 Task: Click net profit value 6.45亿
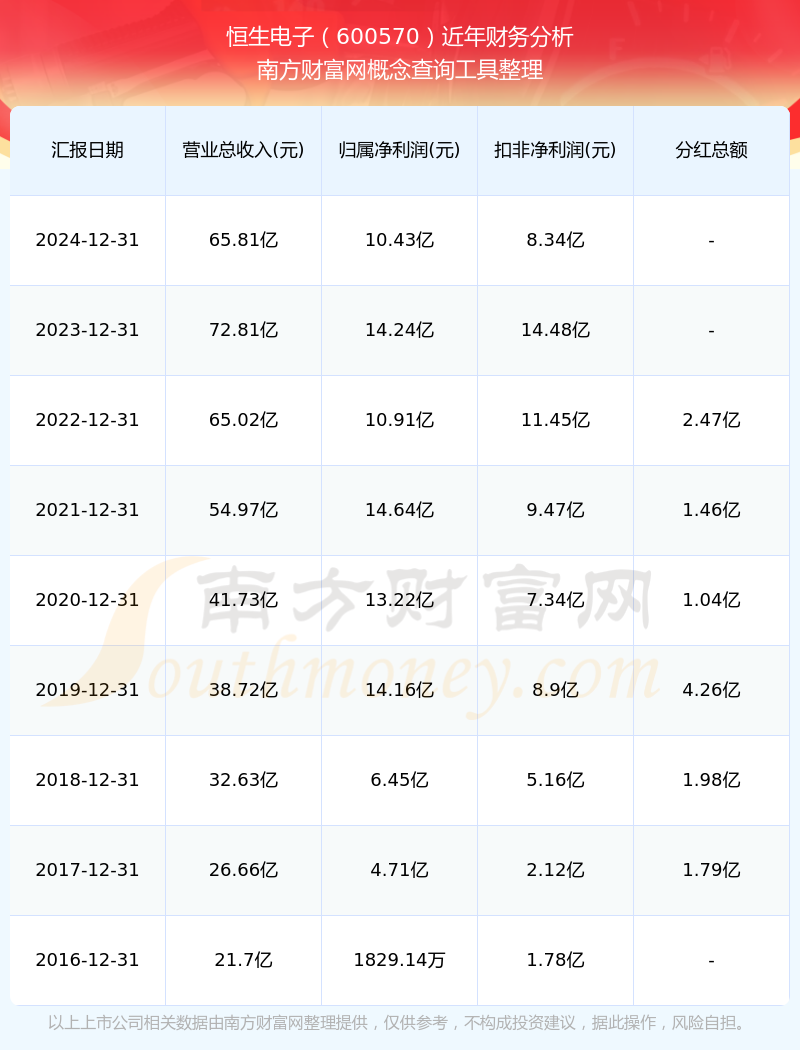tap(400, 780)
